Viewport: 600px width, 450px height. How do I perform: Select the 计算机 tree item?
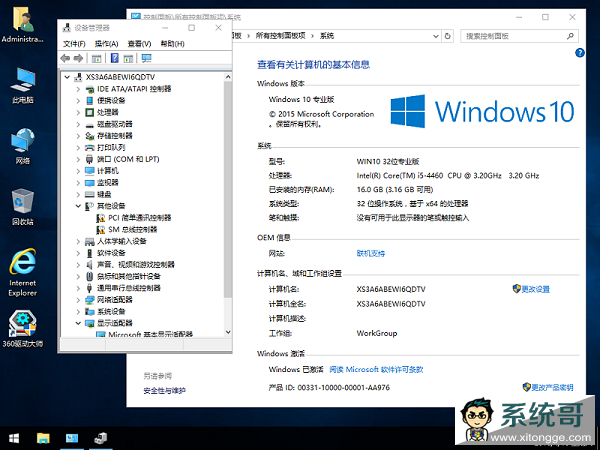click(x=102, y=171)
